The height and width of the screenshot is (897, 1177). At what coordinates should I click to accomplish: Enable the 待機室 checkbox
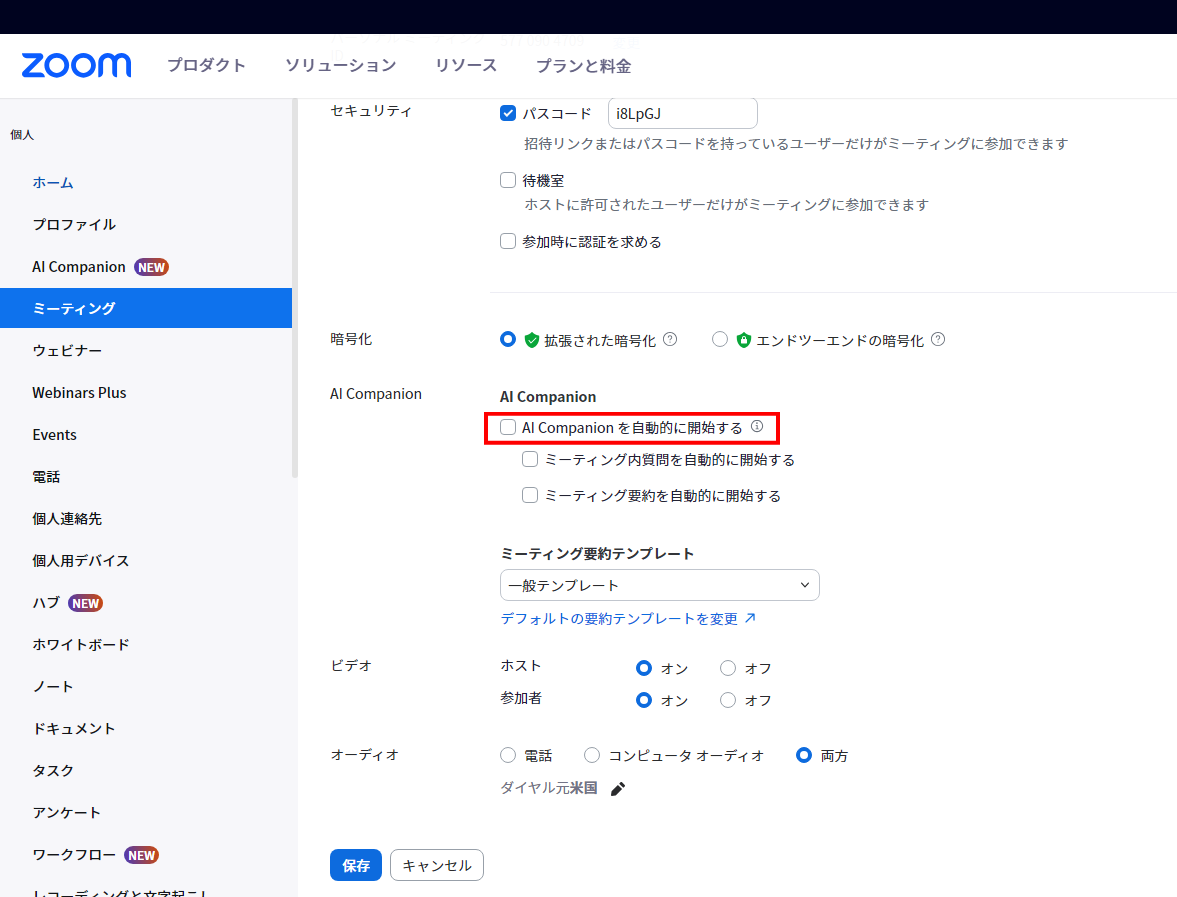pyautogui.click(x=508, y=181)
